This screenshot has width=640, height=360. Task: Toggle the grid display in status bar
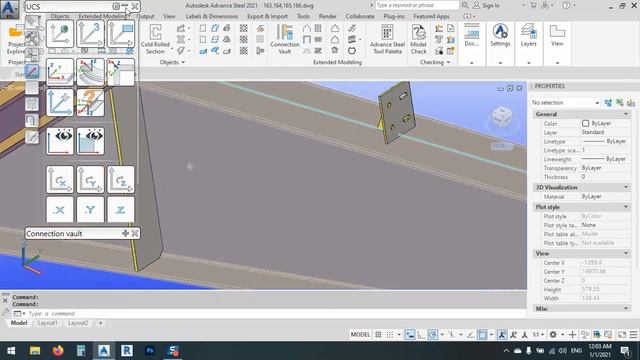pos(378,335)
